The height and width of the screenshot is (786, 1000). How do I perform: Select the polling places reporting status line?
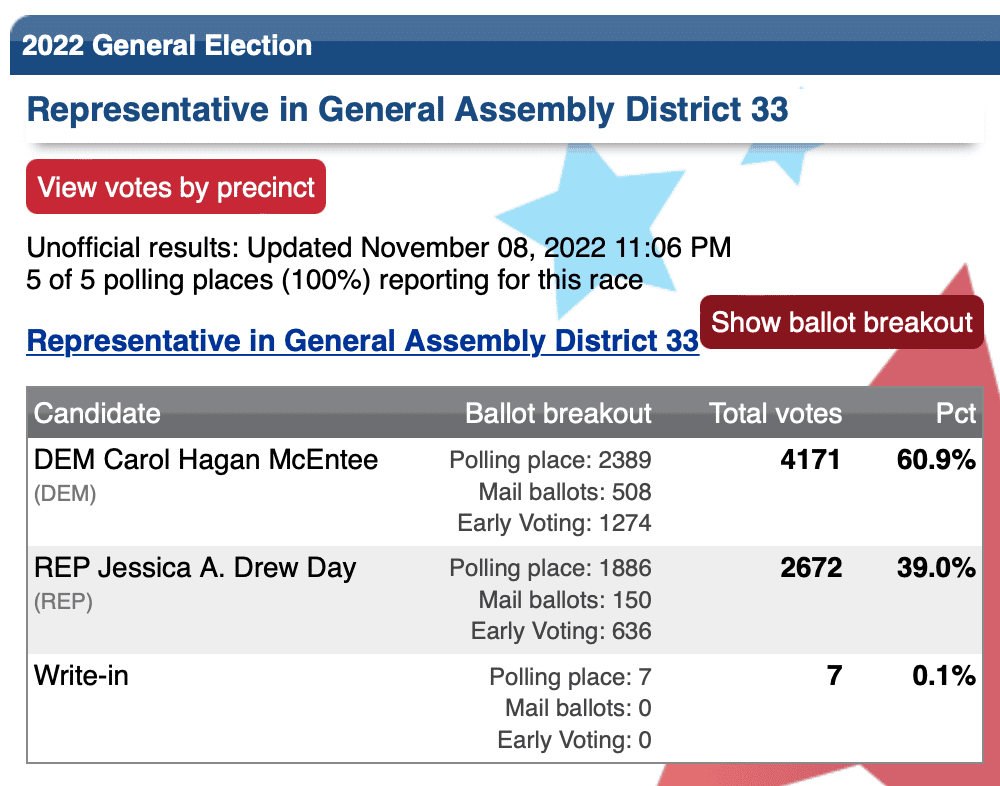pyautogui.click(x=335, y=280)
